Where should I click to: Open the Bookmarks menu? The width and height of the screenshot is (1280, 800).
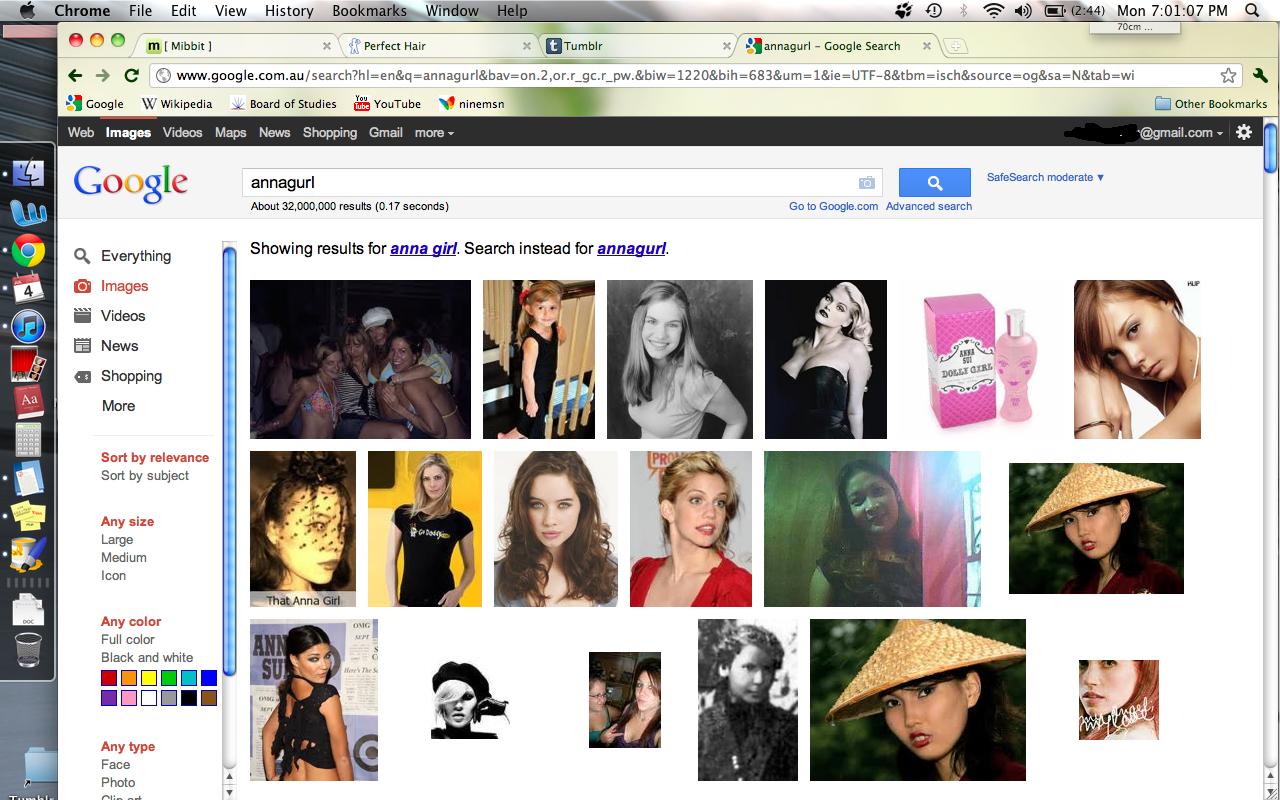click(x=369, y=11)
